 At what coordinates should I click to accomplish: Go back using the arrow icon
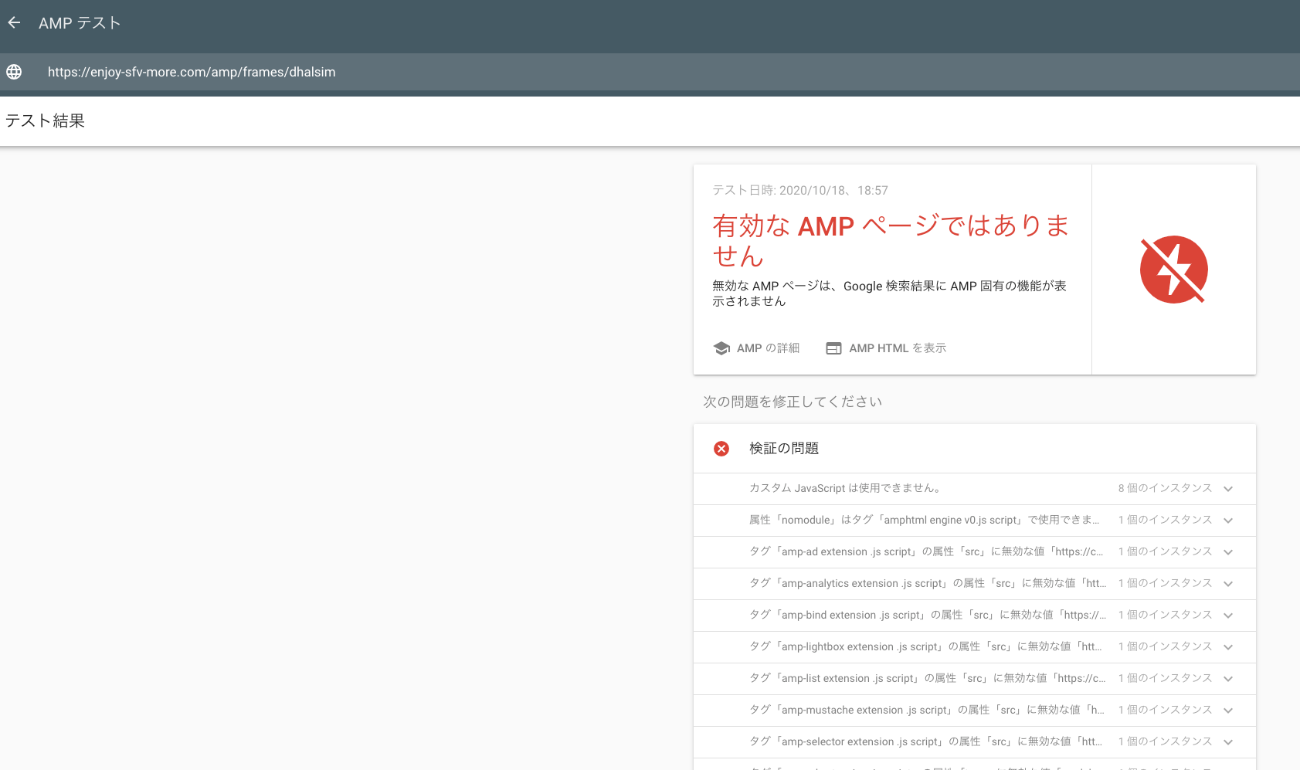[x=14, y=22]
